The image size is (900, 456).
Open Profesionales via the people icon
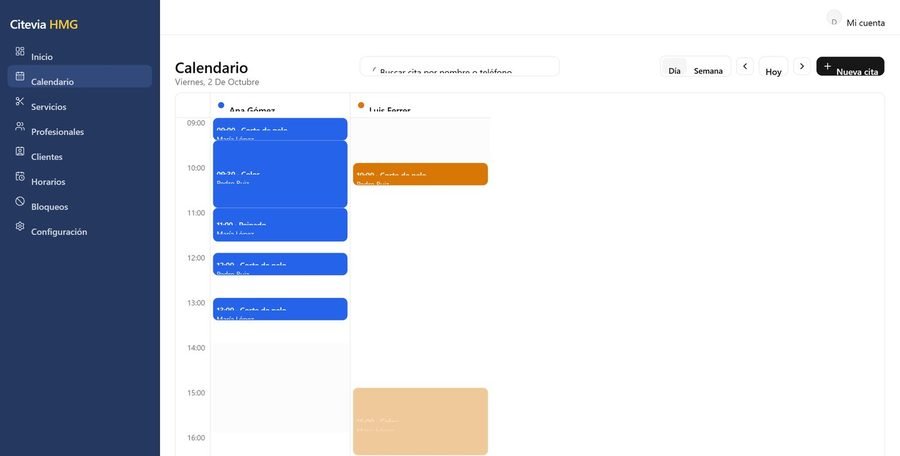click(20, 126)
